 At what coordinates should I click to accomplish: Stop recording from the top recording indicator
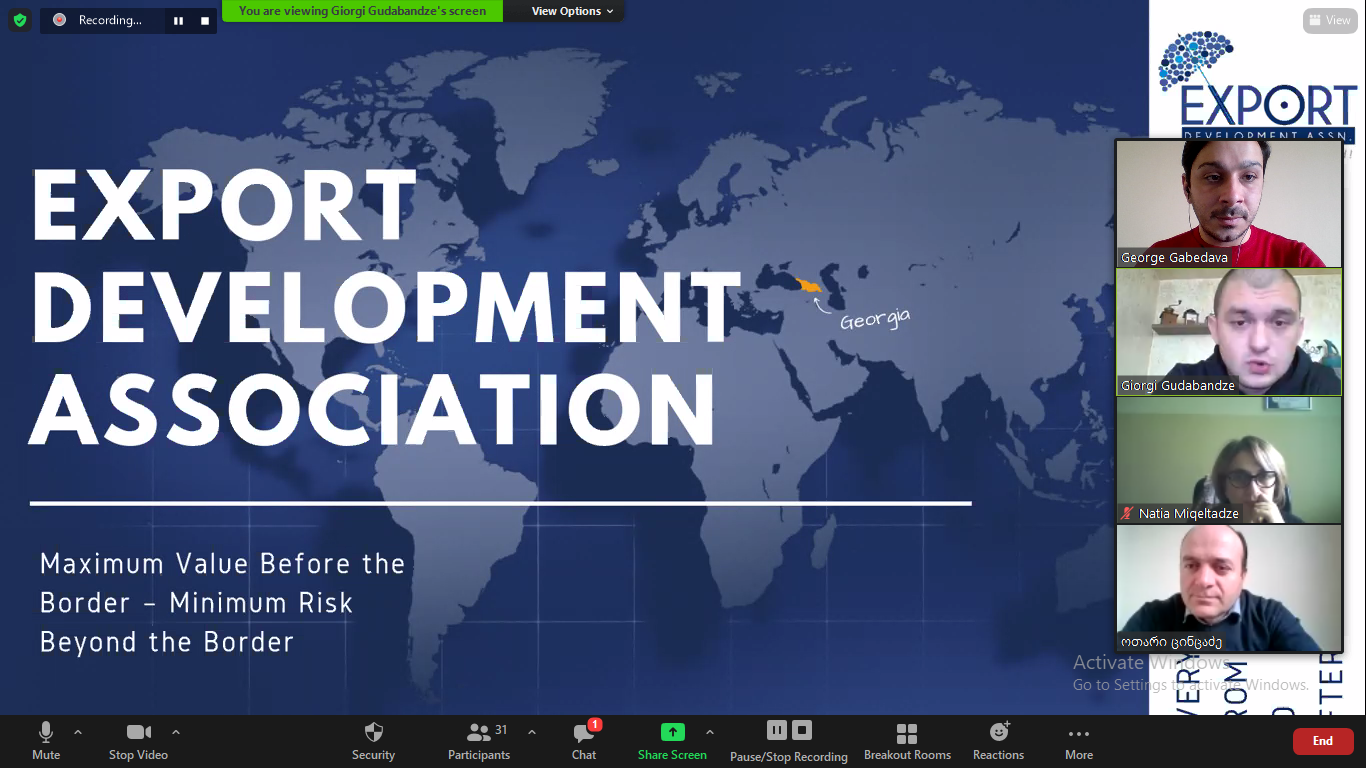[x=205, y=20]
